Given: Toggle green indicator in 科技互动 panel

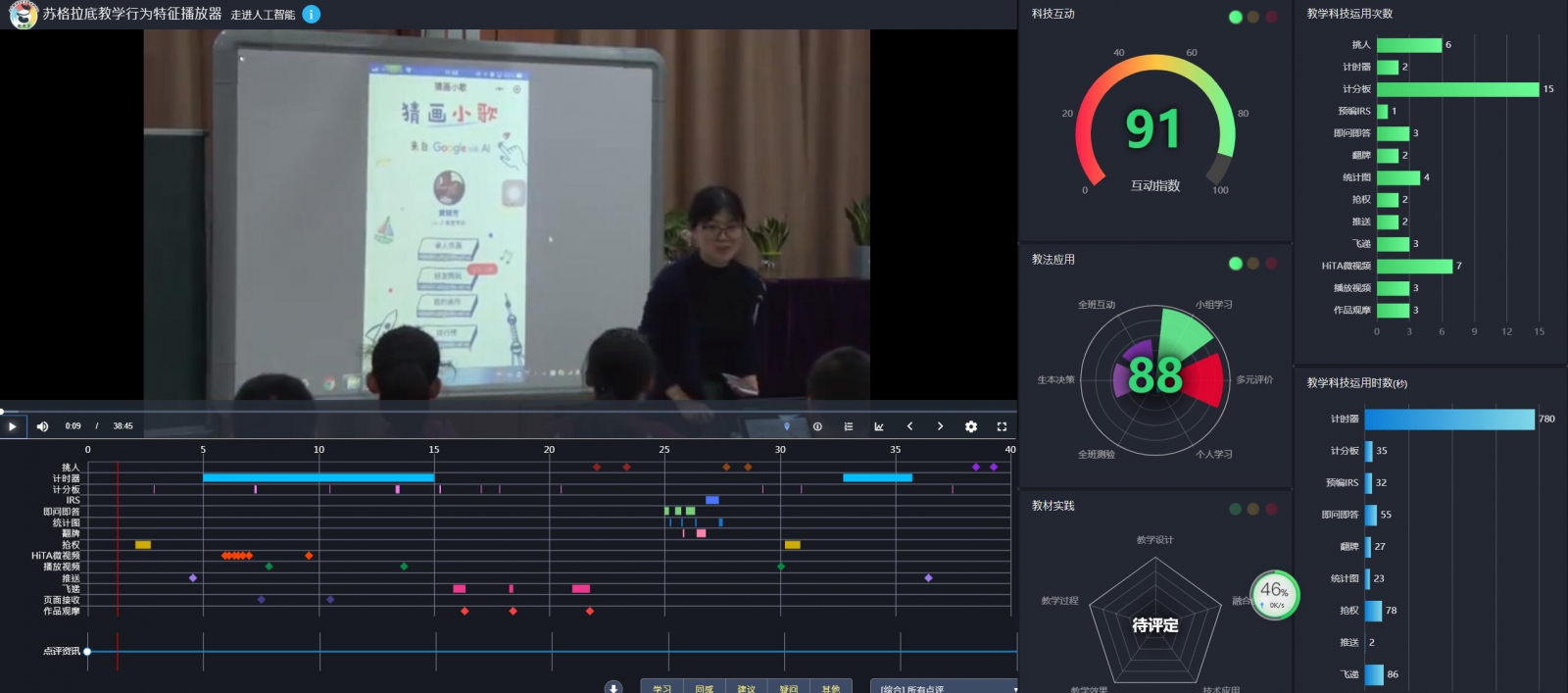Looking at the screenshot, I should pos(1235,17).
